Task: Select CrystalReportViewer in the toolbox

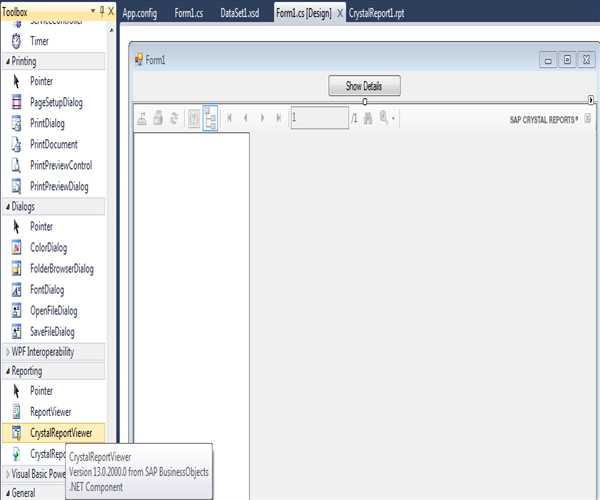Action: [66, 432]
